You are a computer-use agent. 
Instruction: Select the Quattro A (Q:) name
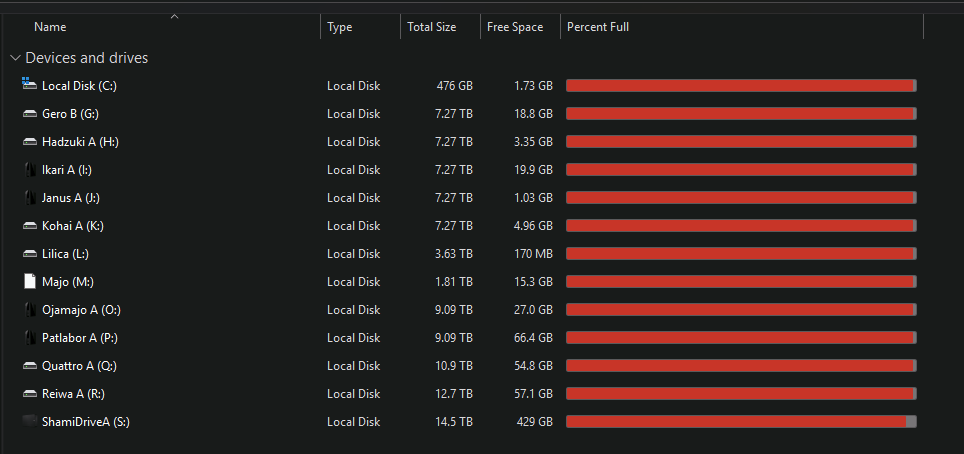click(79, 365)
